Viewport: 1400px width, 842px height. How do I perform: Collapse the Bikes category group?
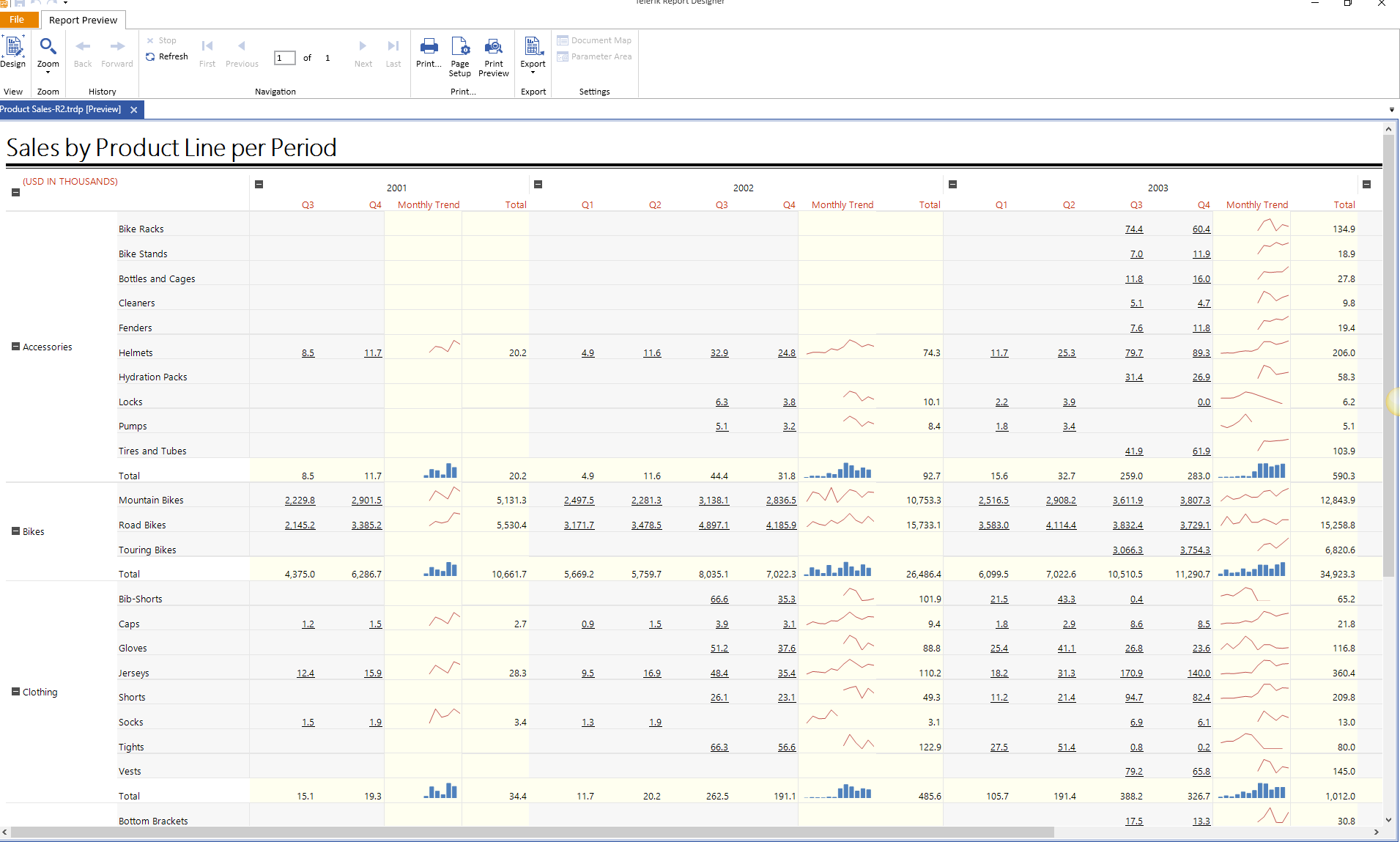coord(15,531)
